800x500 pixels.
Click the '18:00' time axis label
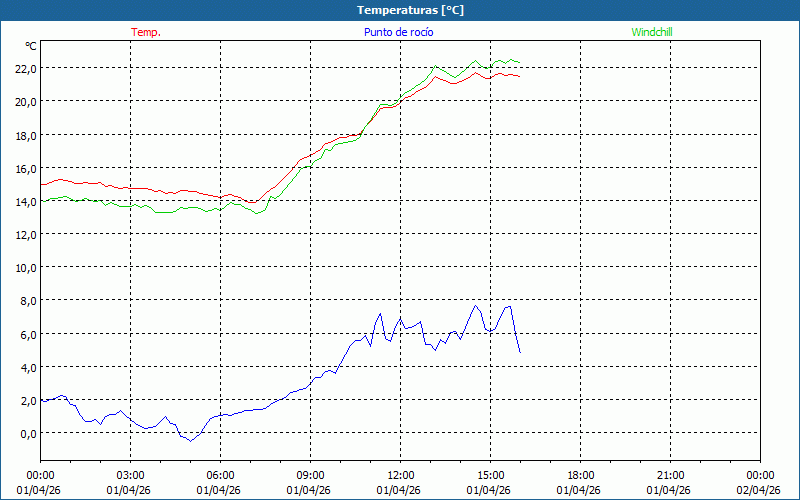coord(581,476)
